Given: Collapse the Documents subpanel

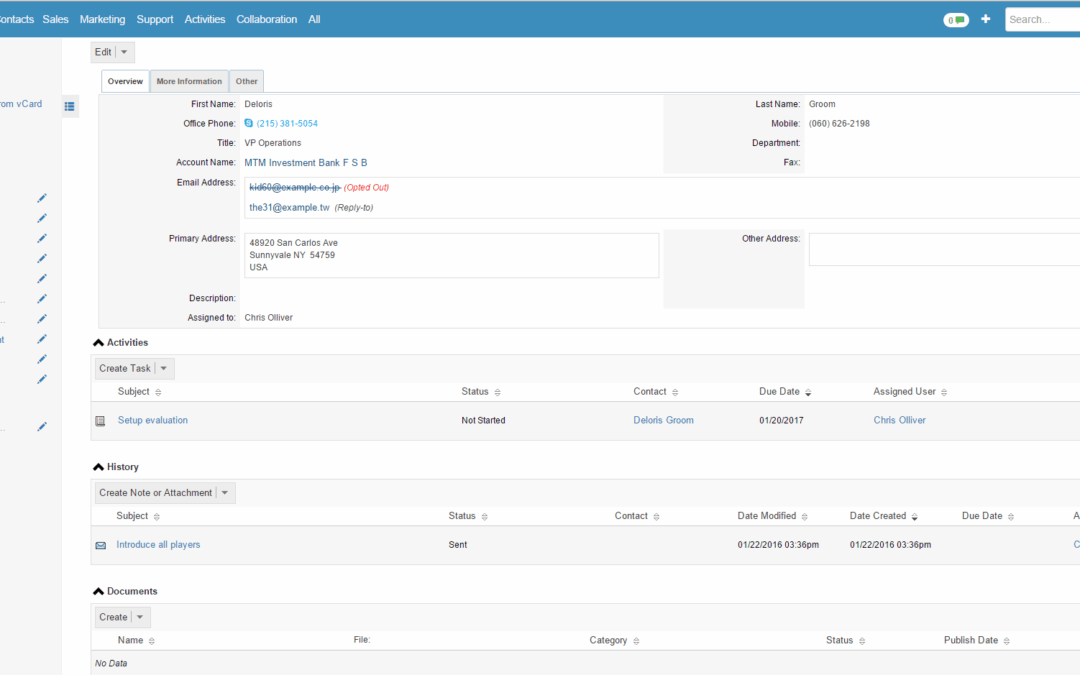Looking at the screenshot, I should click(x=98, y=592).
